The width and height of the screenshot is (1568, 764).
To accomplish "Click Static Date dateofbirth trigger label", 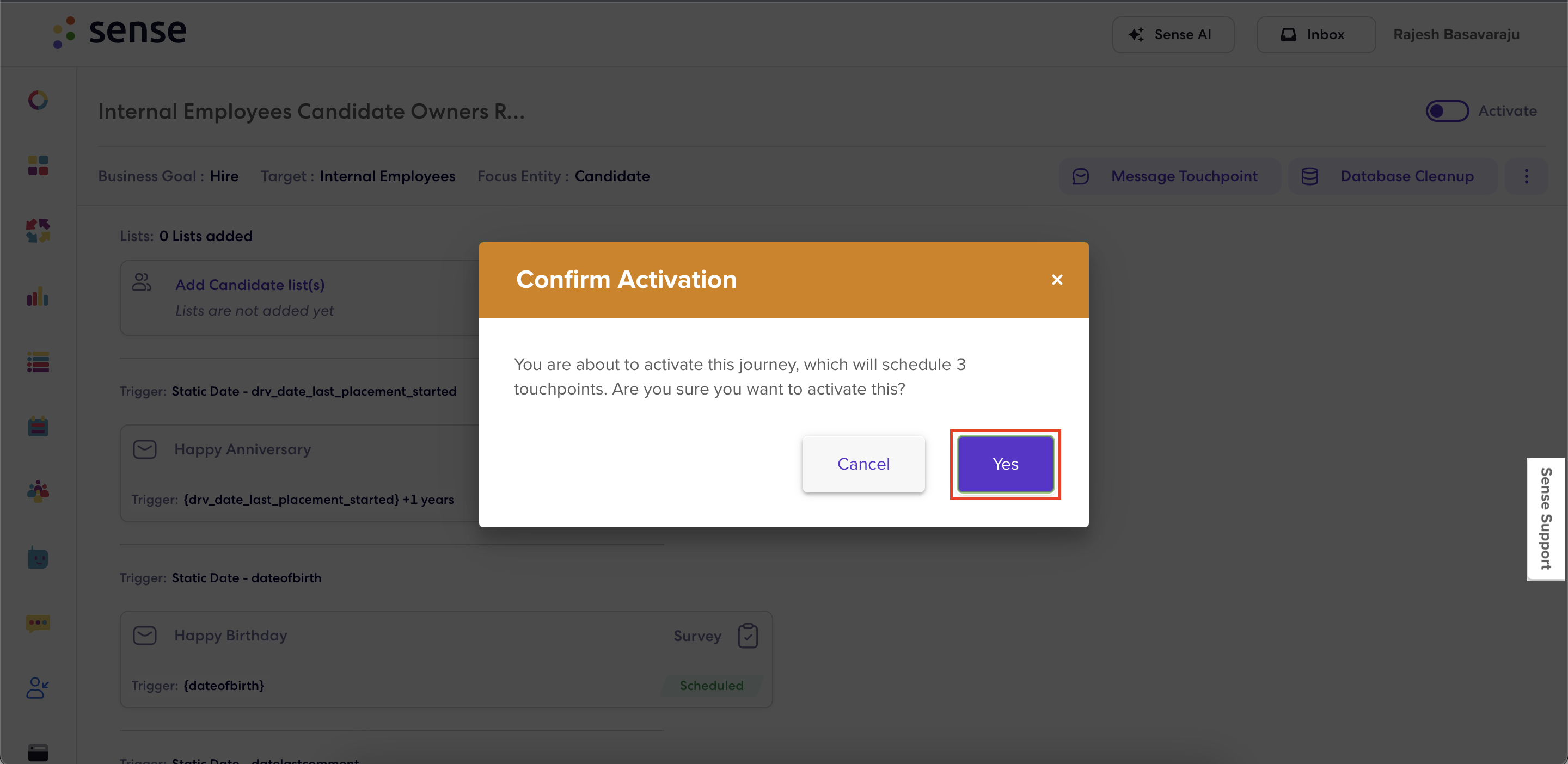I will pyautogui.click(x=247, y=578).
